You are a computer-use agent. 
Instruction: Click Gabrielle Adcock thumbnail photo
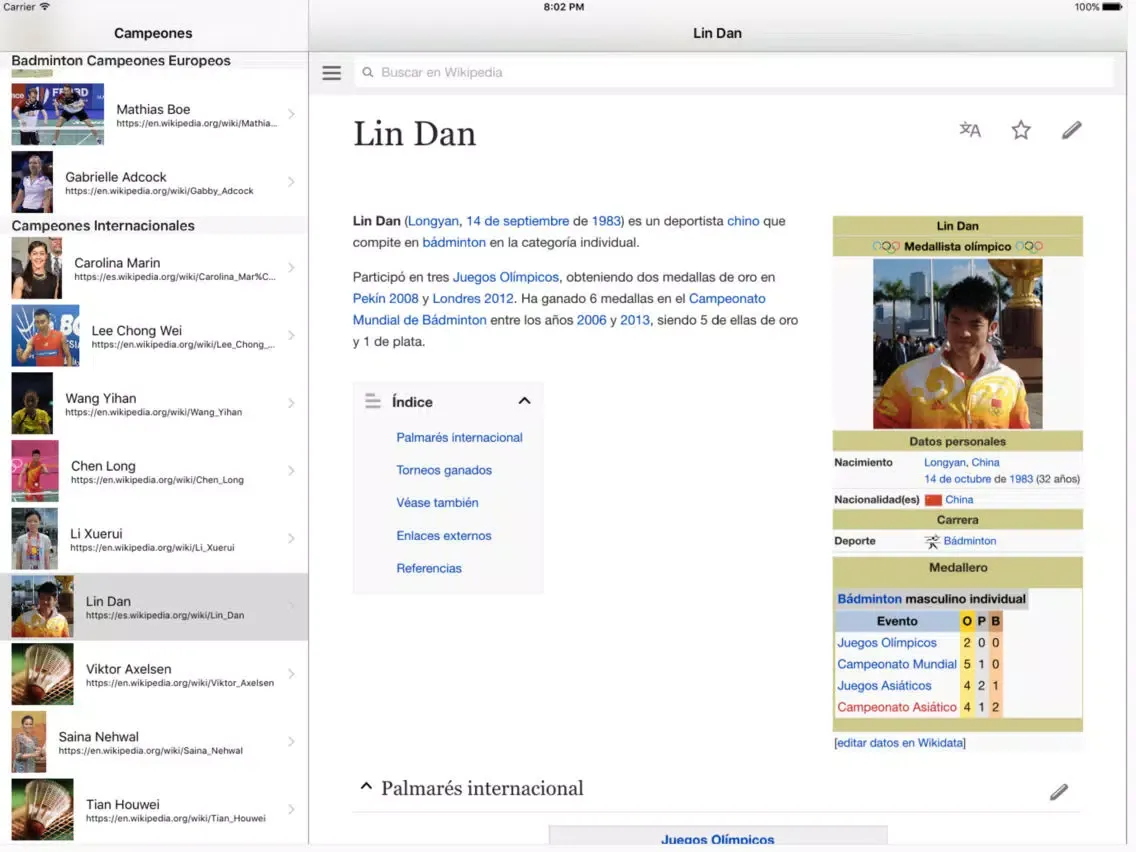(32, 182)
